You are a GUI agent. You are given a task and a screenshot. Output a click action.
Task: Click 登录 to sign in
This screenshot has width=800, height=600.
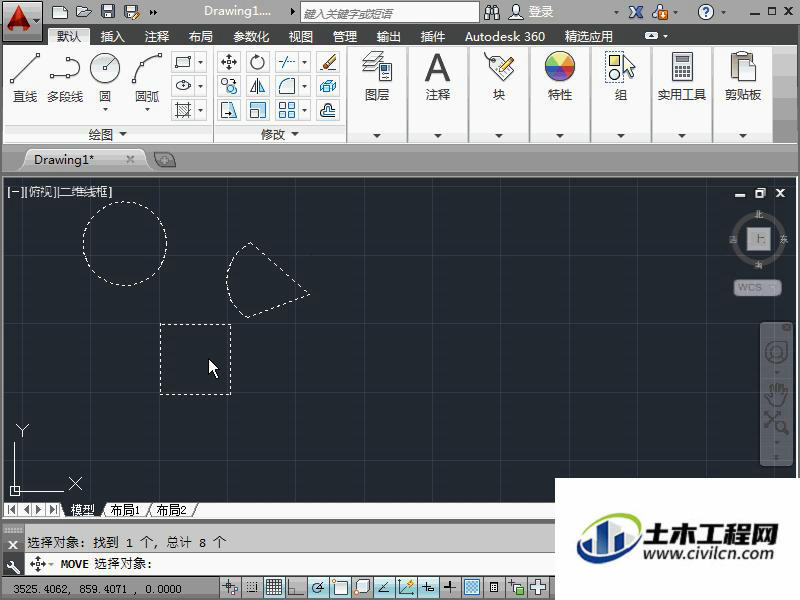pyautogui.click(x=541, y=12)
